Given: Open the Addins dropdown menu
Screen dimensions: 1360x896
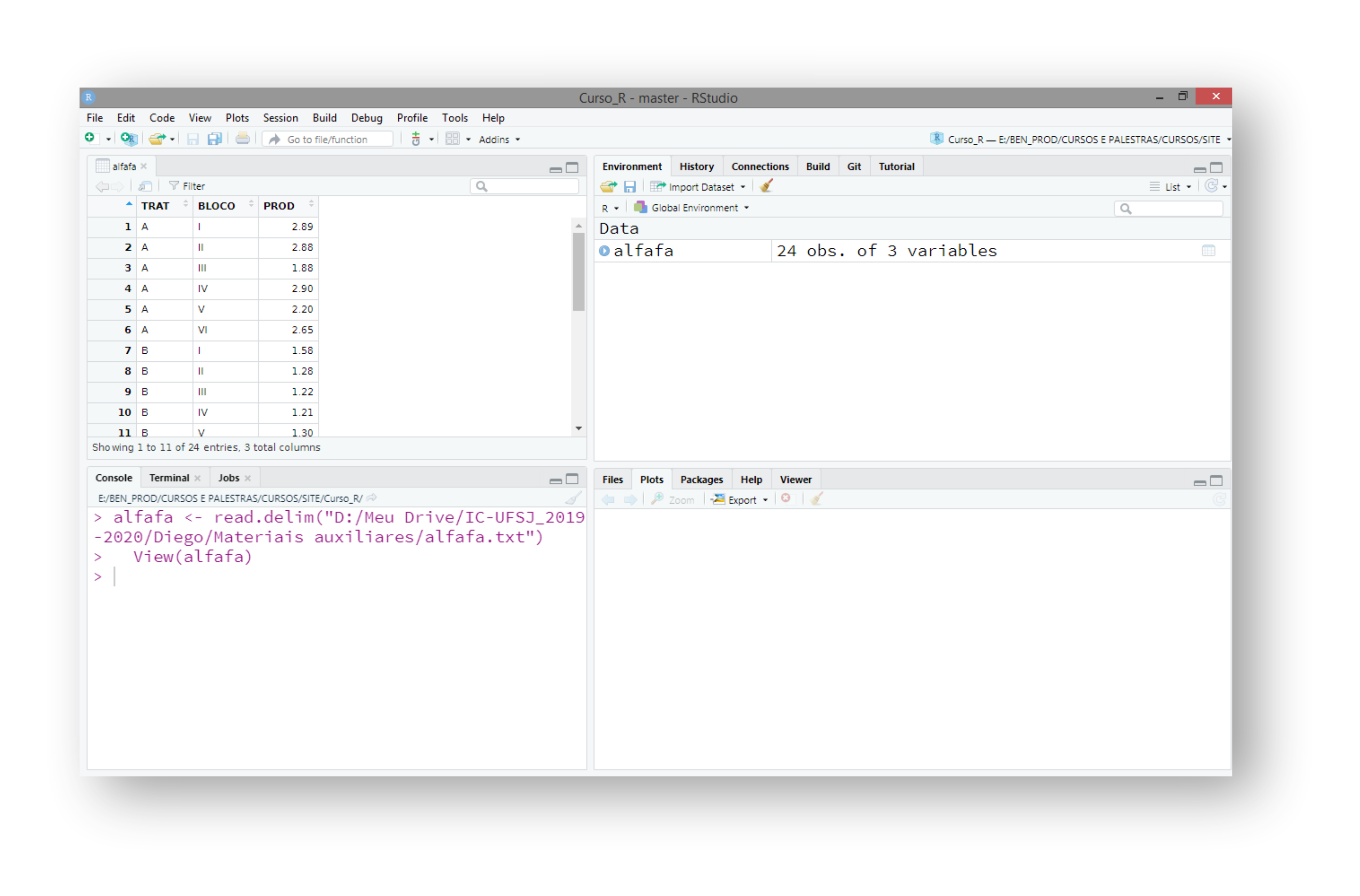Looking at the screenshot, I should (x=499, y=140).
